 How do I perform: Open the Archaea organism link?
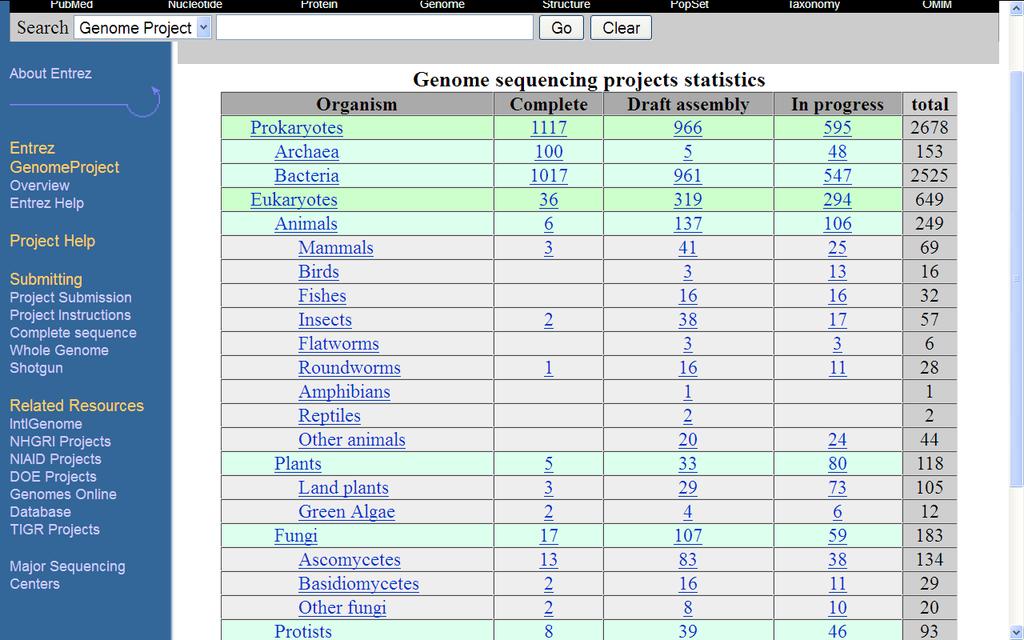(x=306, y=152)
